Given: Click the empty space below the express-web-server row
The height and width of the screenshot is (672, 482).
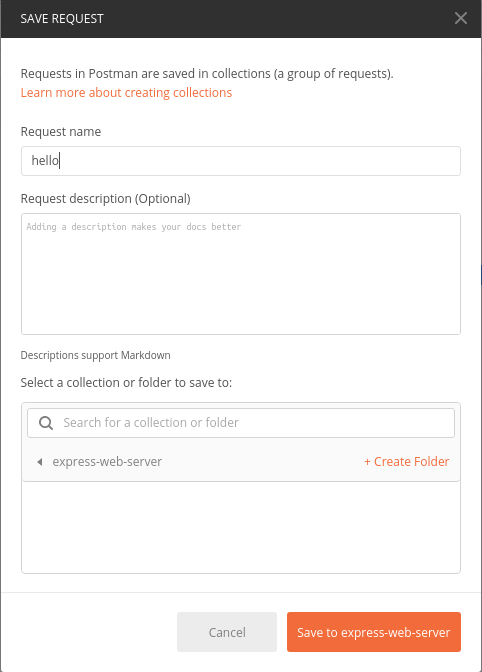Looking at the screenshot, I should click(x=241, y=527).
